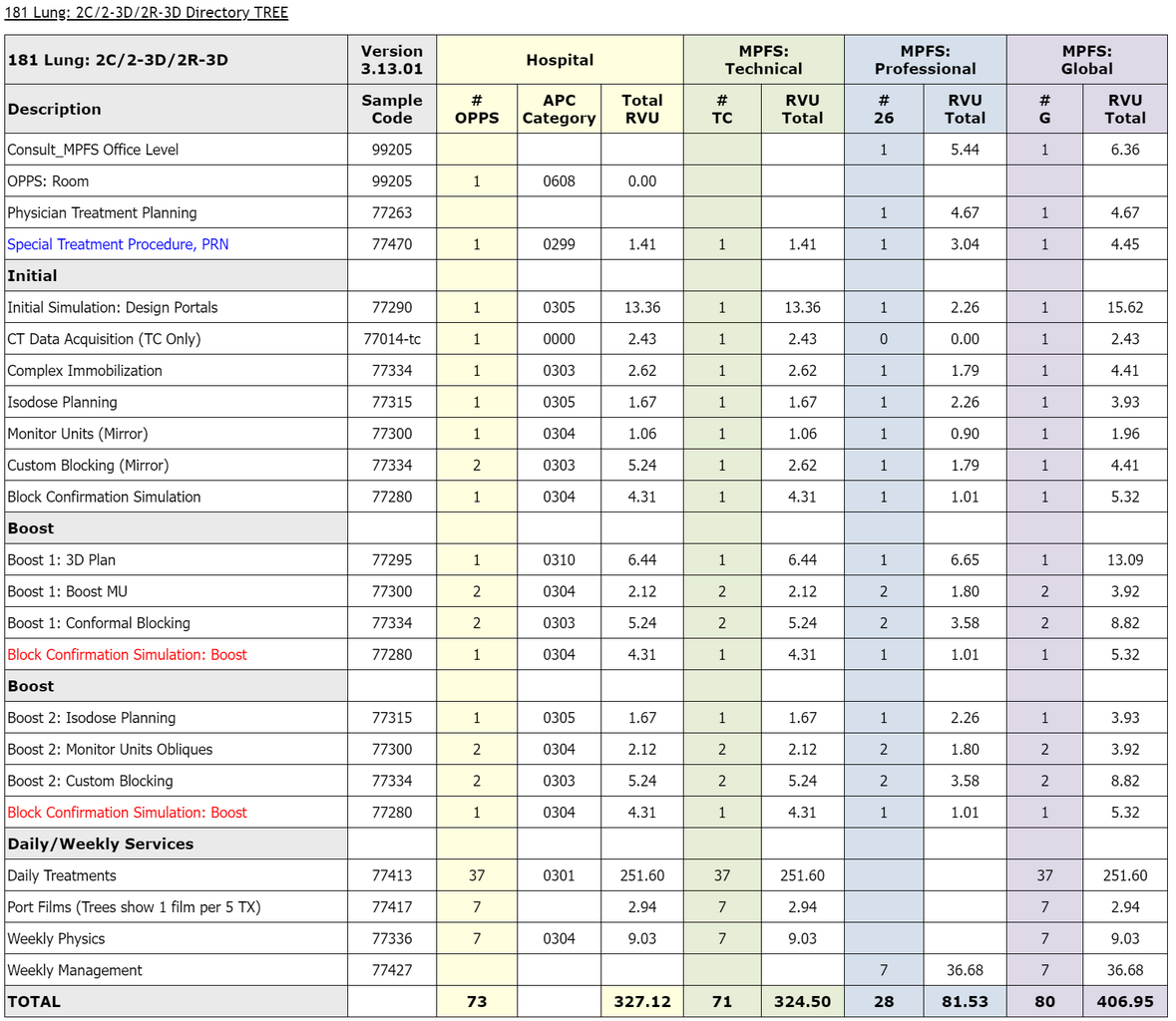Open Block Confirmation Simulation: Boost below Conformal Blocking
Image resolution: width=1176 pixels, height=1021 pixels.
(127, 655)
